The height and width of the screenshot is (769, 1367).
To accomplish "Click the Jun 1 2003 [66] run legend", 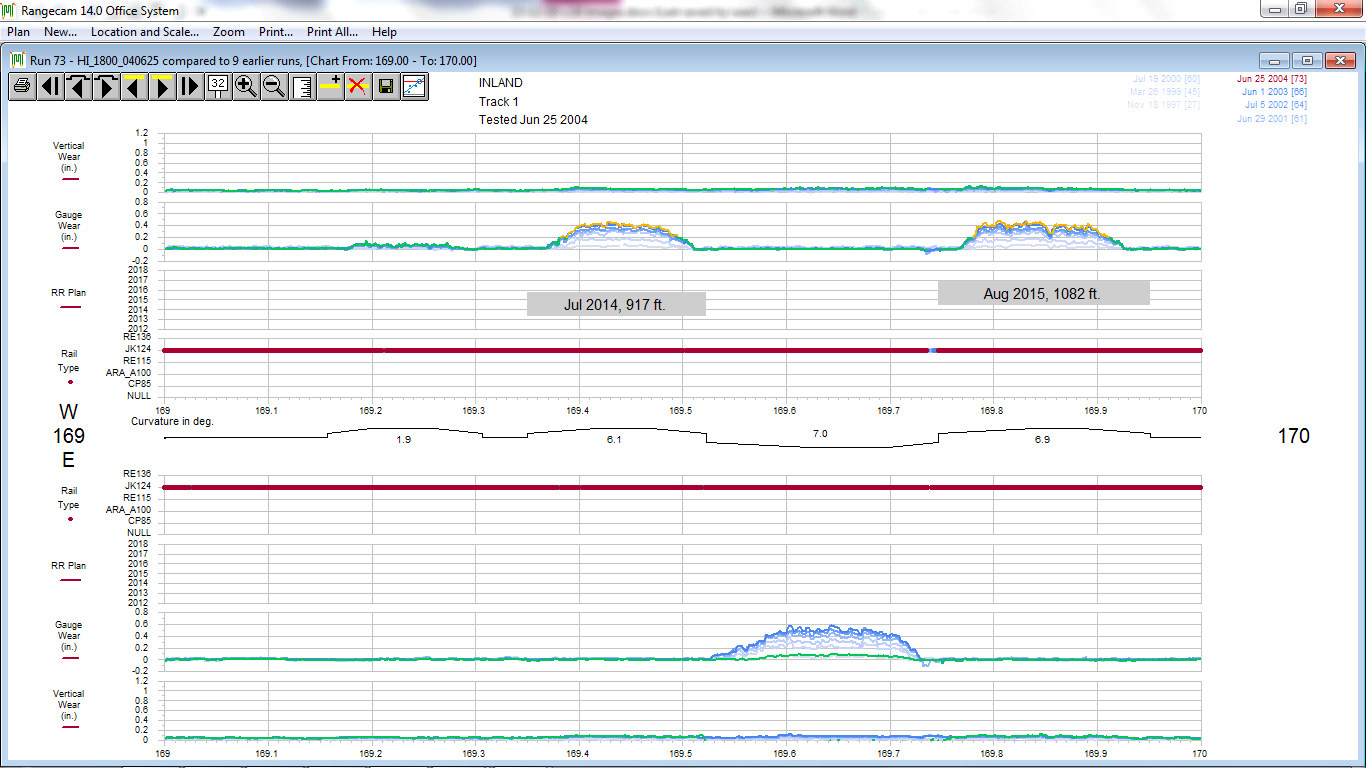I will pyautogui.click(x=1274, y=92).
